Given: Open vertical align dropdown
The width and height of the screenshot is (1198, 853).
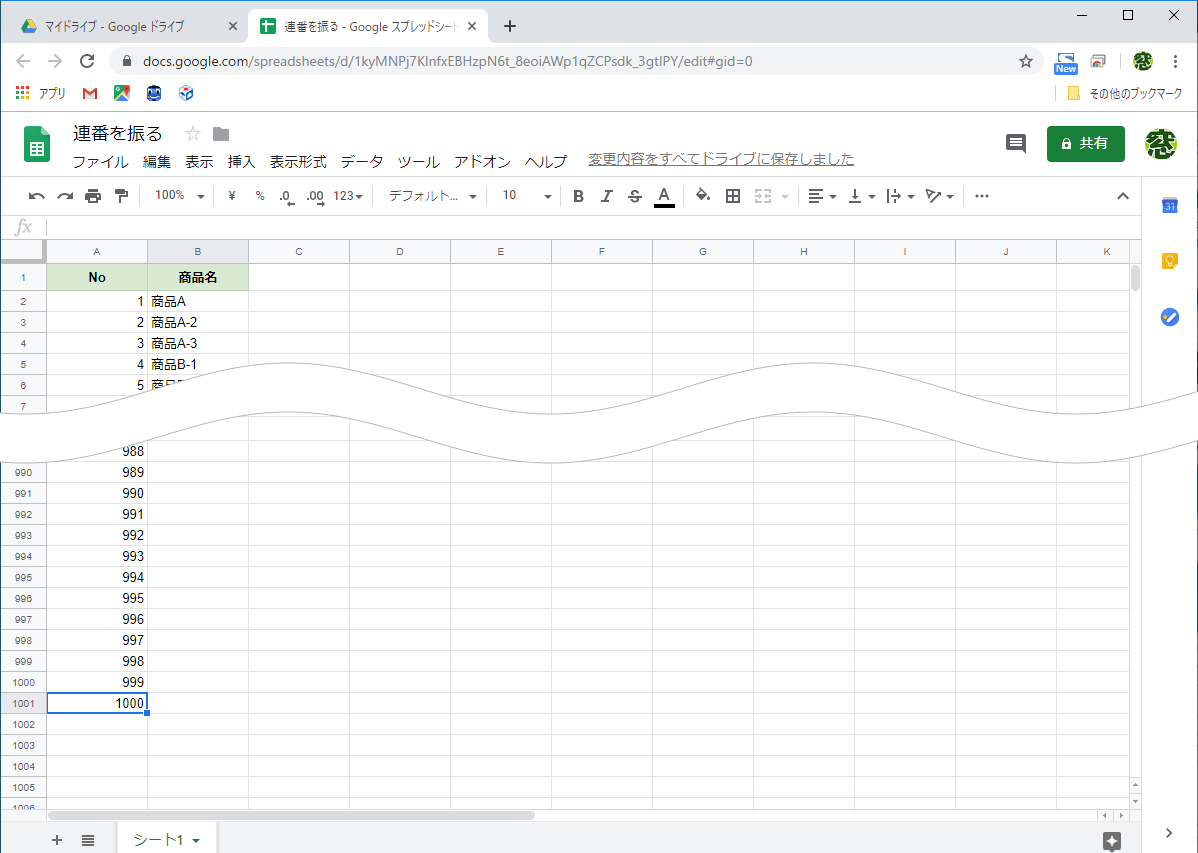Looking at the screenshot, I should pyautogui.click(x=862, y=196).
